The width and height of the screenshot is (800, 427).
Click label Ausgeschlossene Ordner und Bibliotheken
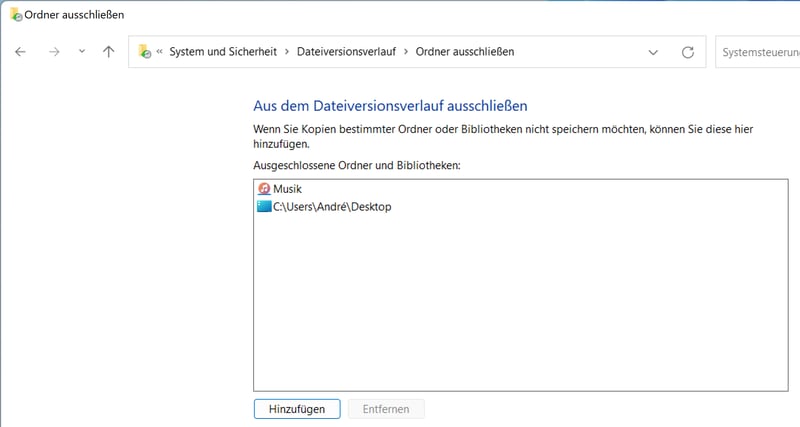coord(357,165)
